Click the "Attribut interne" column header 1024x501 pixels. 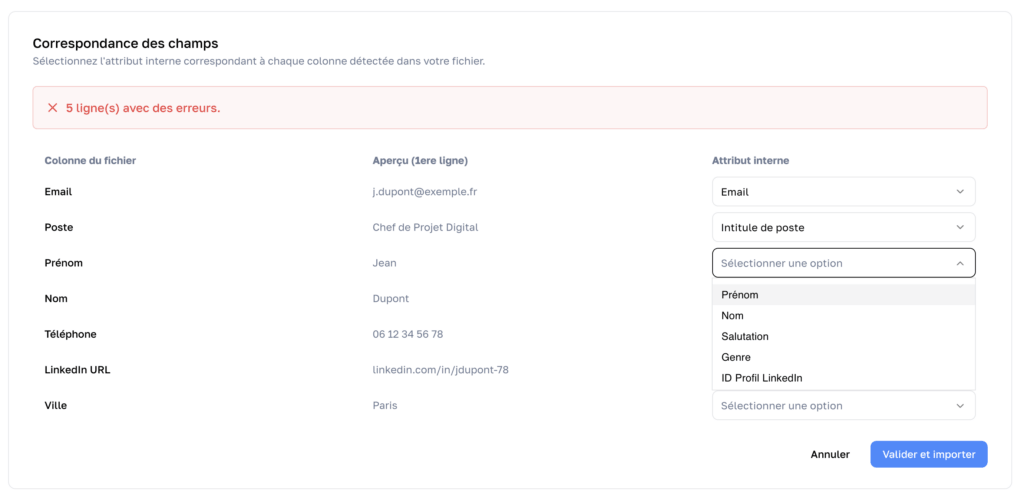coord(751,161)
